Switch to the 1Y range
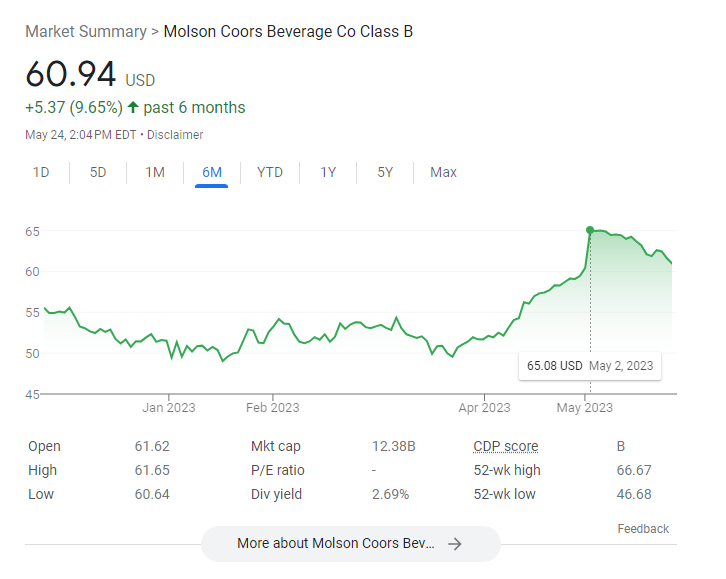 point(328,172)
